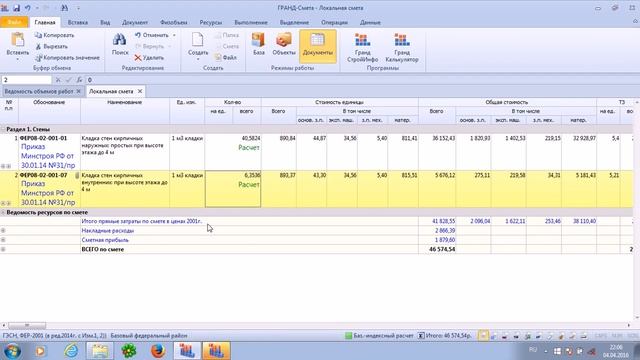Click Расчет in row ФЕР08-02-001-01

(x=249, y=148)
